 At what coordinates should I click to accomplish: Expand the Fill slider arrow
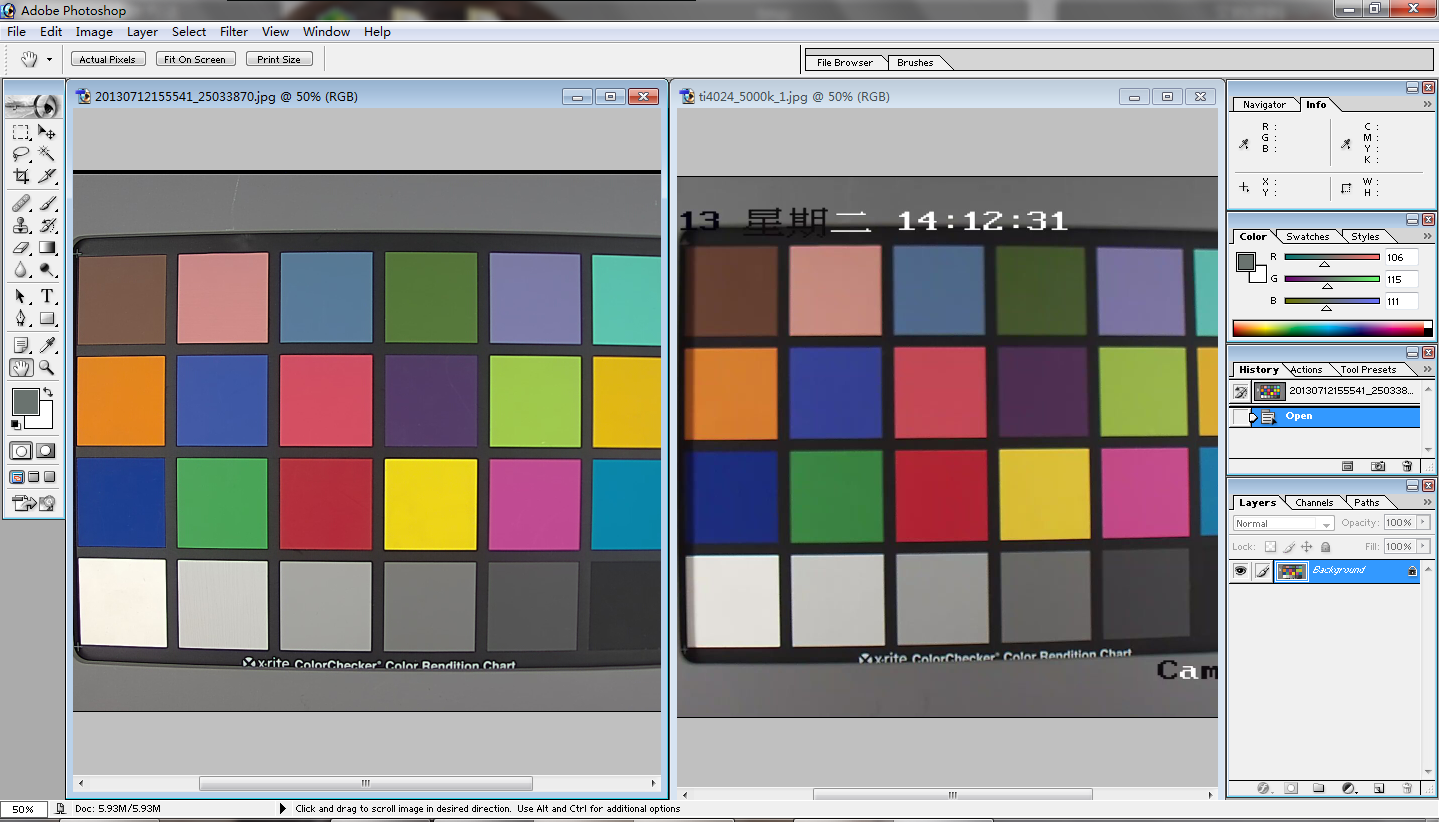(1423, 547)
